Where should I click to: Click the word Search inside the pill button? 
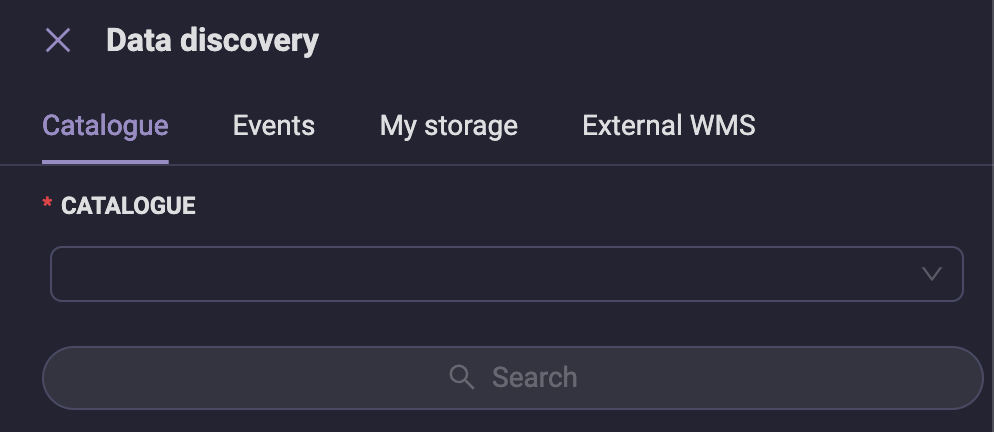click(x=534, y=378)
